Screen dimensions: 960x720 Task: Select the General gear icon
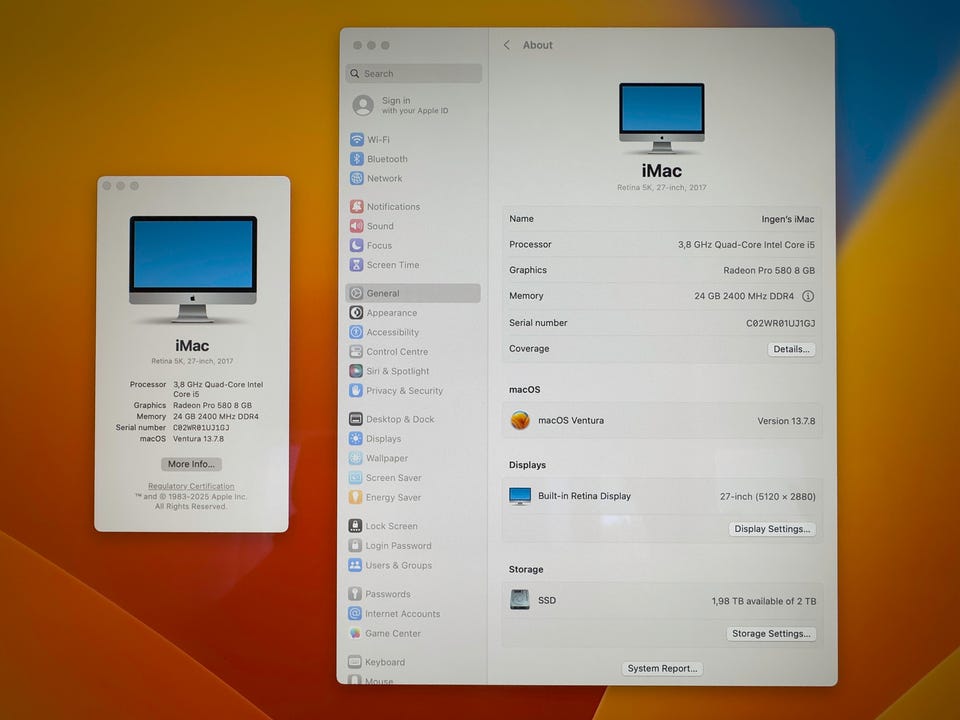coord(356,293)
